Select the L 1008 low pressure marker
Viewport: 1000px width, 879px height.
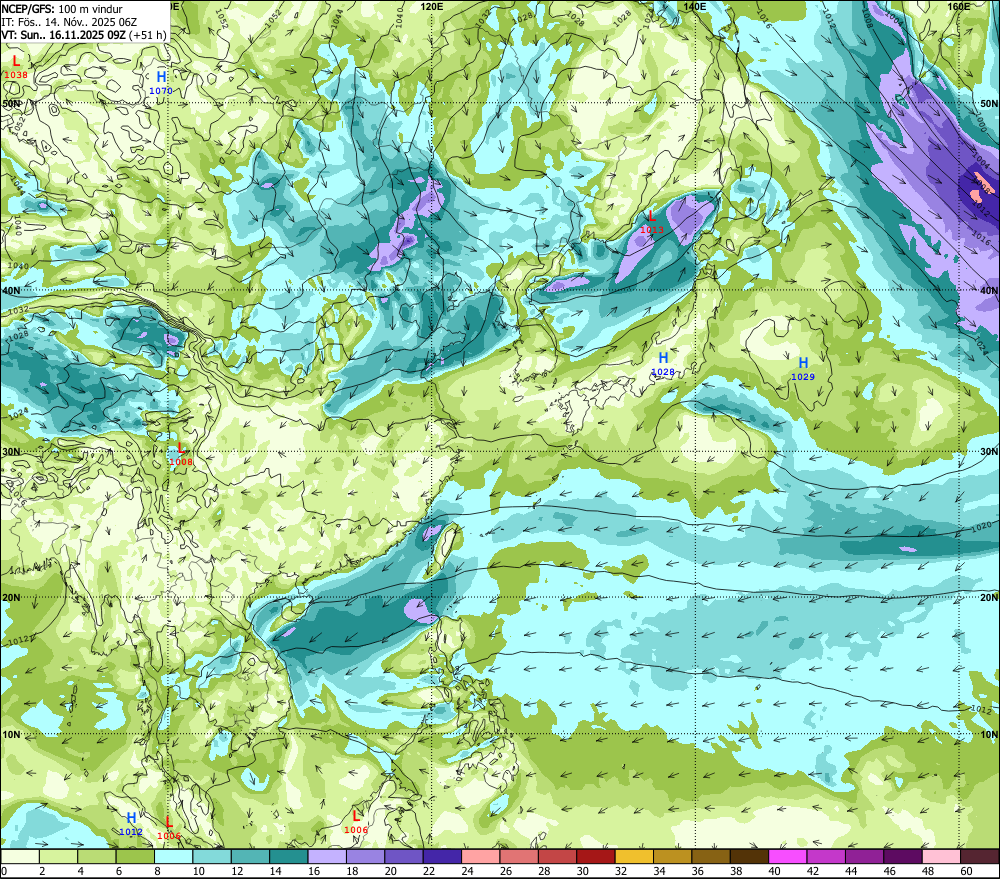tap(180, 454)
